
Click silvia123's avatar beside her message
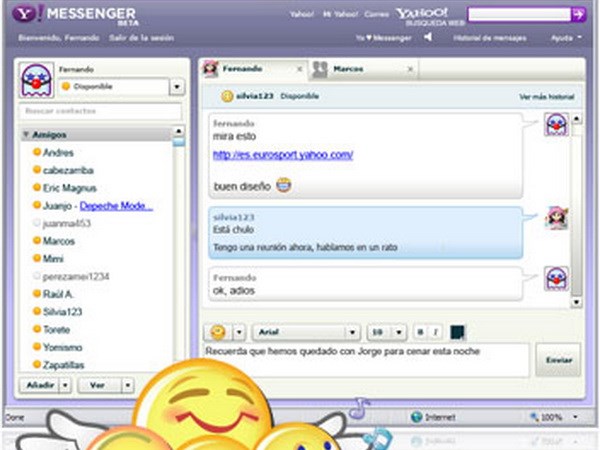pyautogui.click(x=556, y=220)
